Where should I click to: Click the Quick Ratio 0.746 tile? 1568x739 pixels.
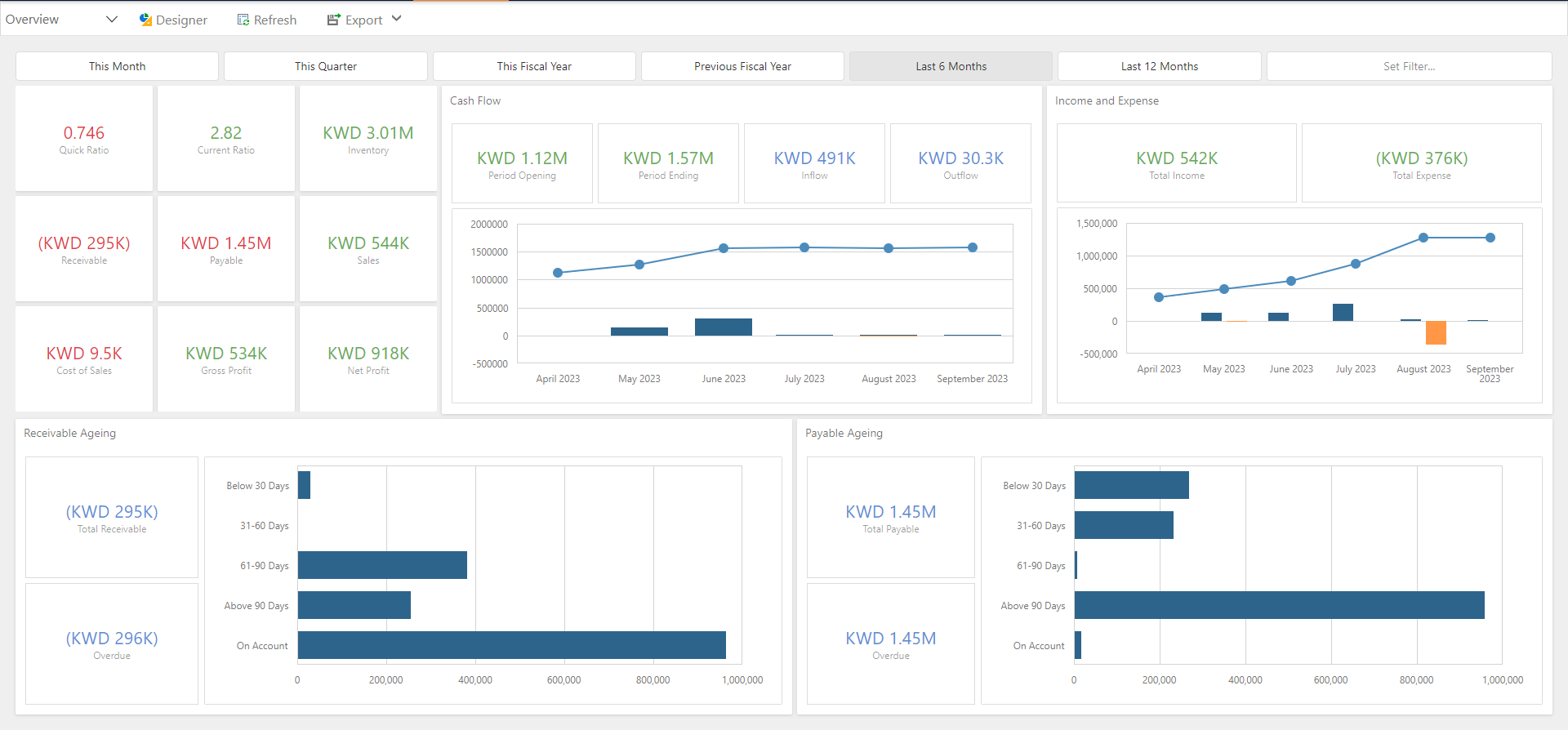[84, 139]
